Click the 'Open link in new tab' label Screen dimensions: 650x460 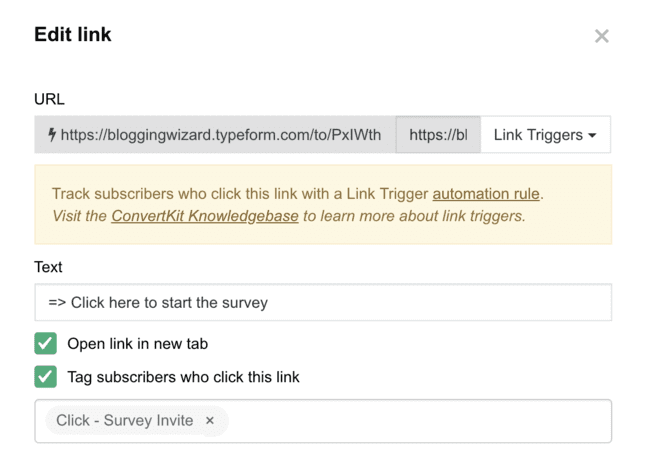click(x=137, y=344)
